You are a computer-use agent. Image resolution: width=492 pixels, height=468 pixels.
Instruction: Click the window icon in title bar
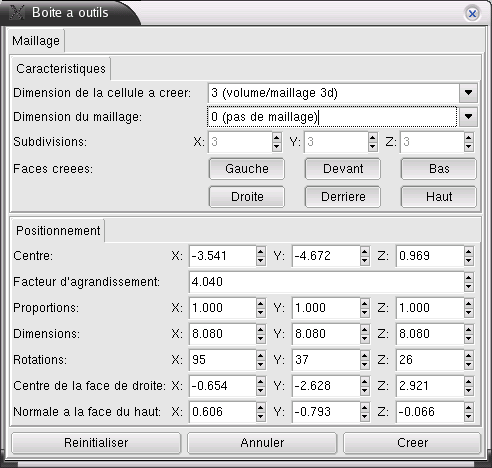[x=16, y=12]
